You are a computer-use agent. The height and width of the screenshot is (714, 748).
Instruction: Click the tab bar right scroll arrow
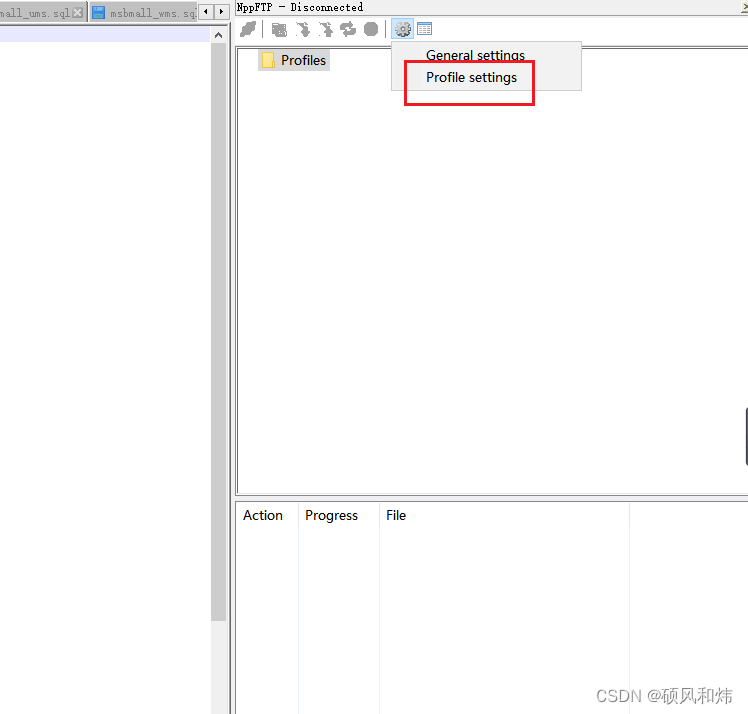(x=221, y=11)
